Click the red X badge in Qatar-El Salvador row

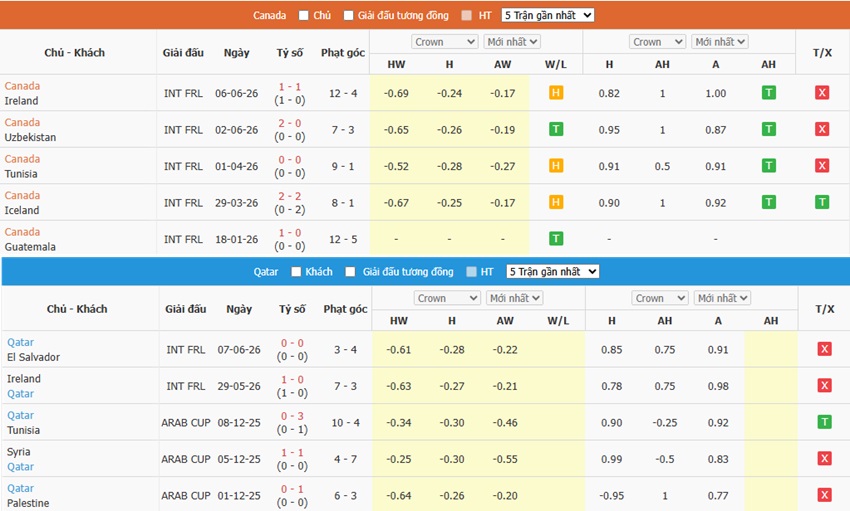(x=825, y=349)
